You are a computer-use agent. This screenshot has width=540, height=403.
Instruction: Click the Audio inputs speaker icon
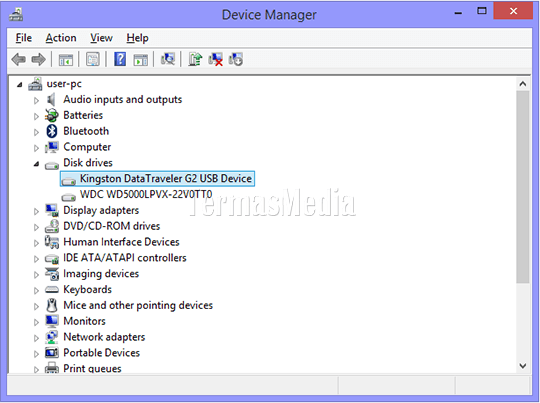coord(51,100)
